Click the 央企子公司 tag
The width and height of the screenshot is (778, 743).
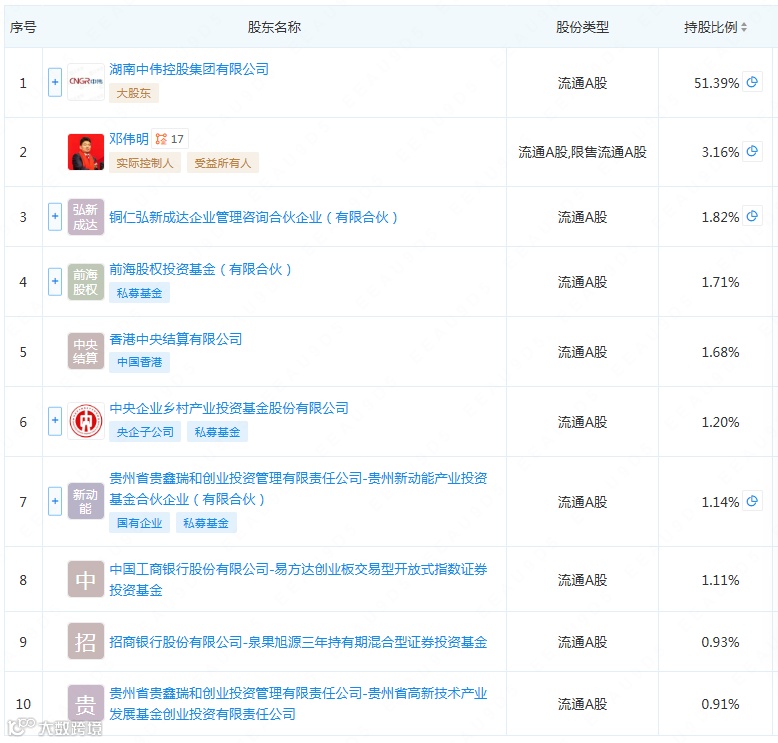(145, 432)
